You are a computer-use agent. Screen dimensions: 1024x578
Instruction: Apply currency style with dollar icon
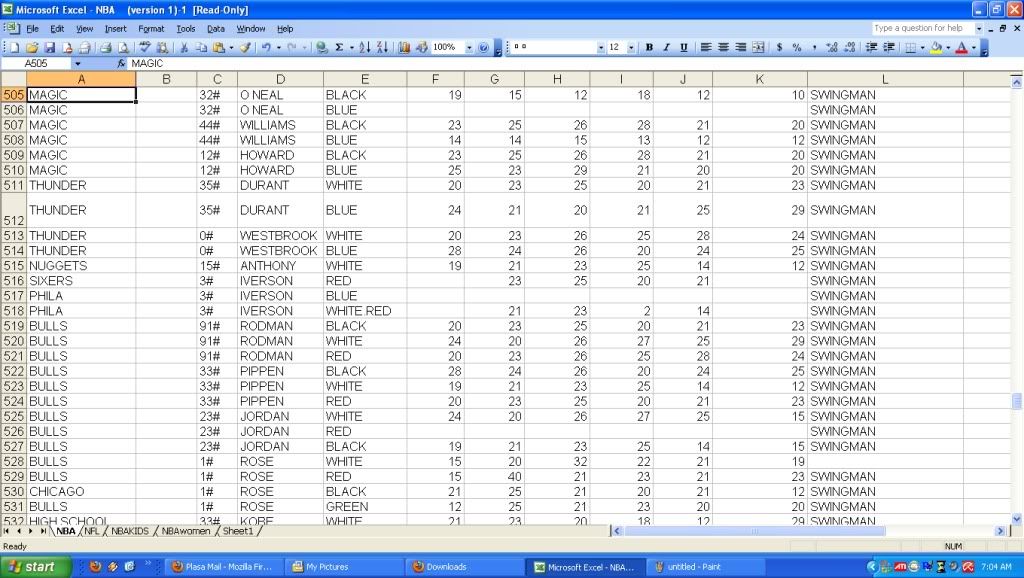point(779,48)
